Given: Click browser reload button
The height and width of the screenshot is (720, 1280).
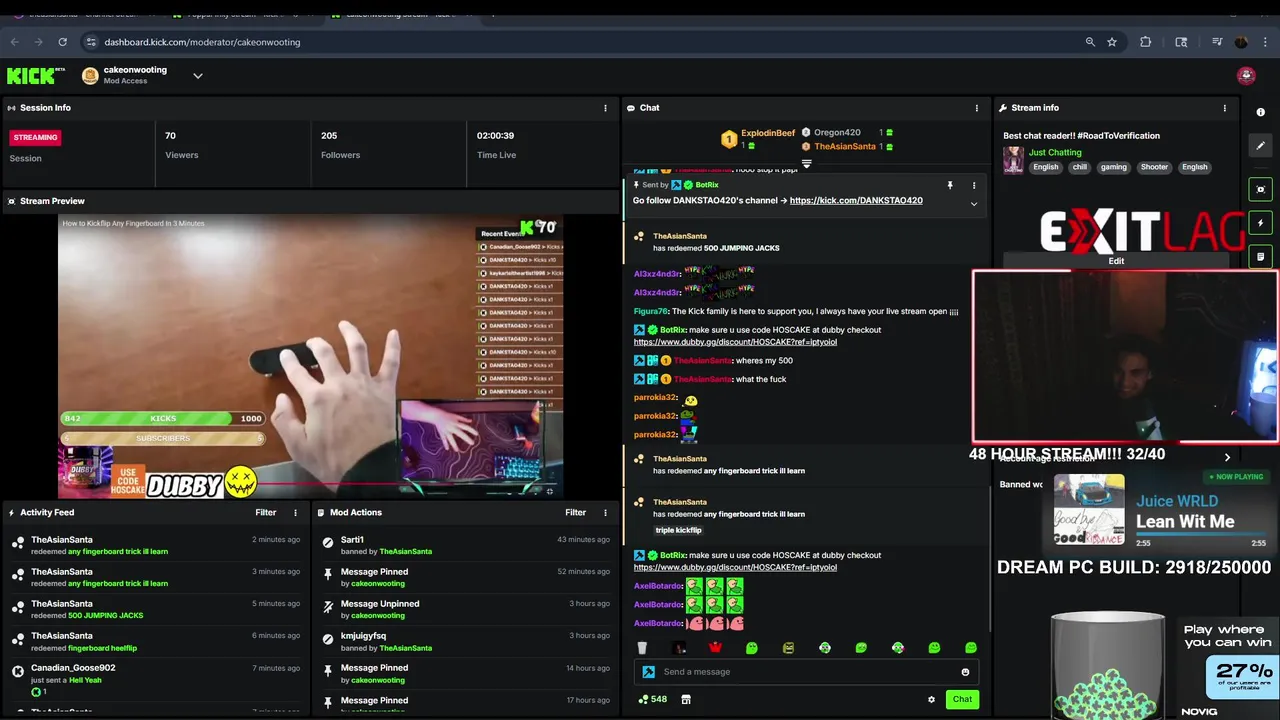Looking at the screenshot, I should (x=62, y=42).
